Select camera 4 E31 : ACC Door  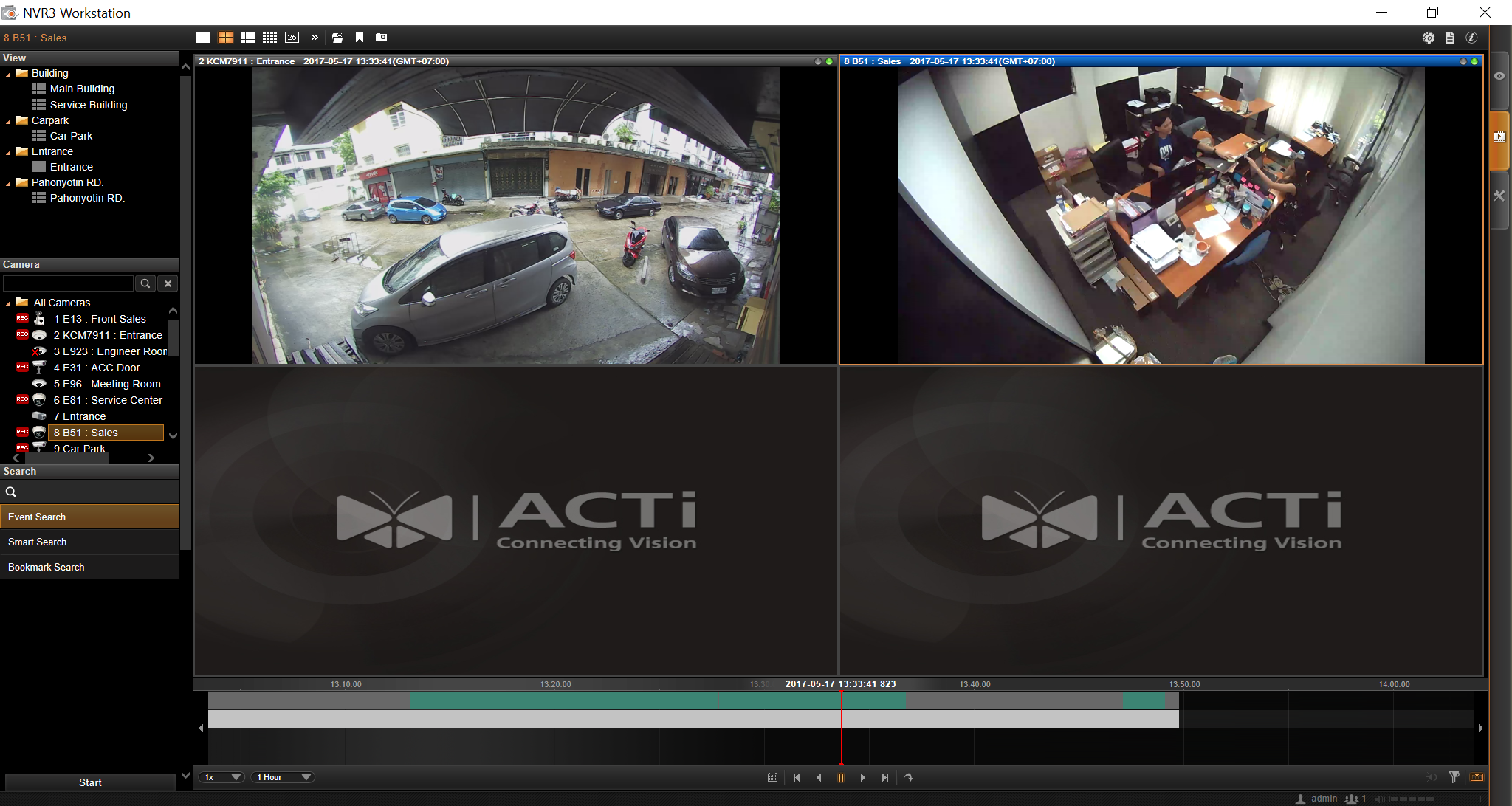(x=97, y=368)
